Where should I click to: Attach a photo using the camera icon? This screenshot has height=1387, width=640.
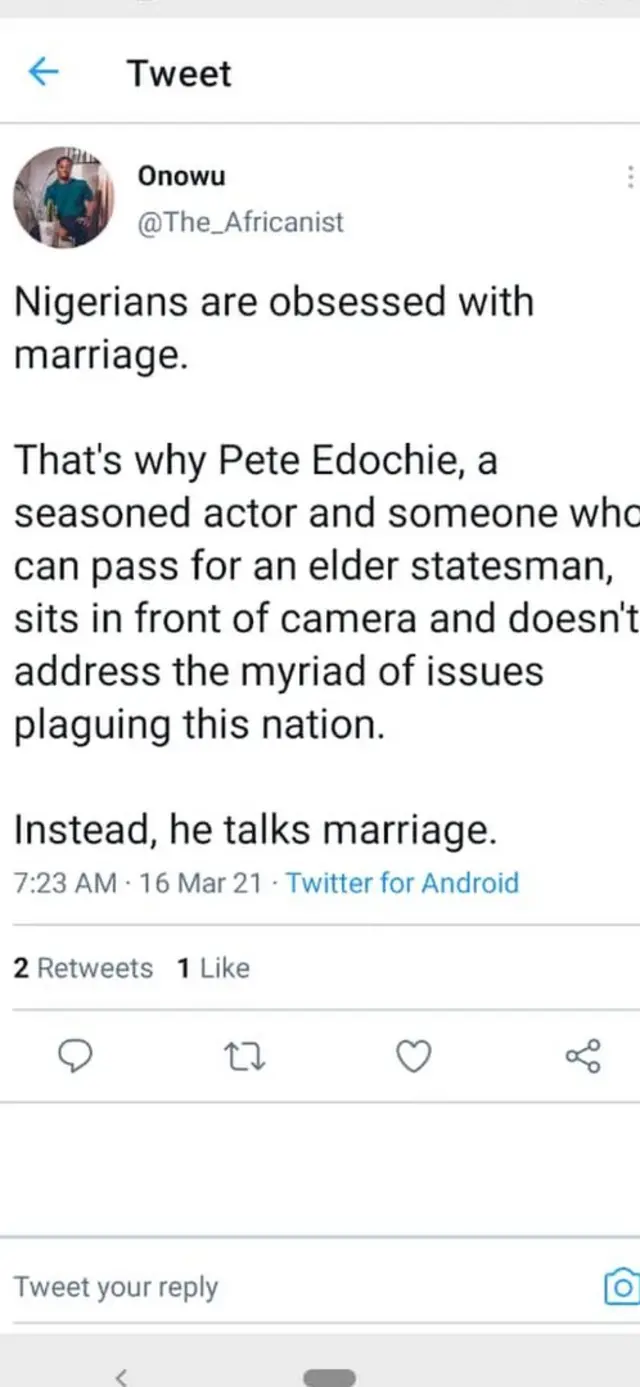622,1287
